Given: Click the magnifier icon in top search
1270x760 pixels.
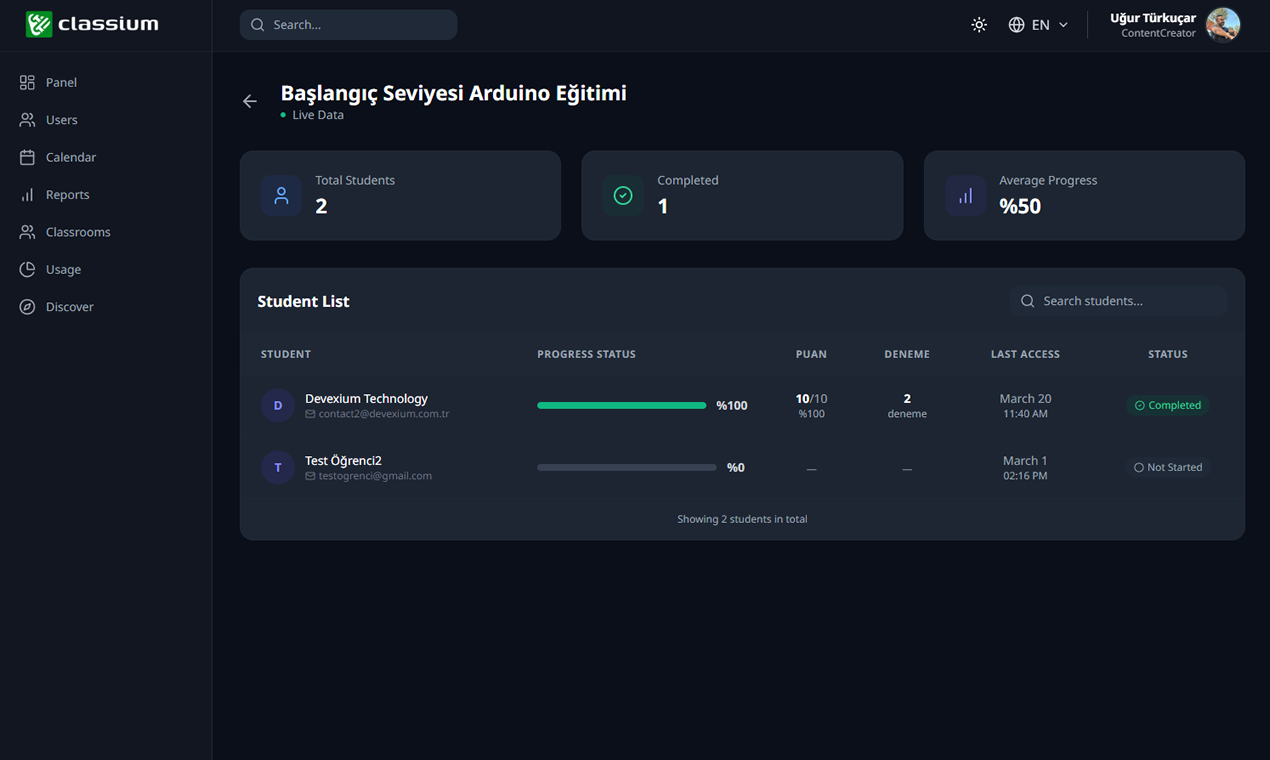Looking at the screenshot, I should point(258,25).
